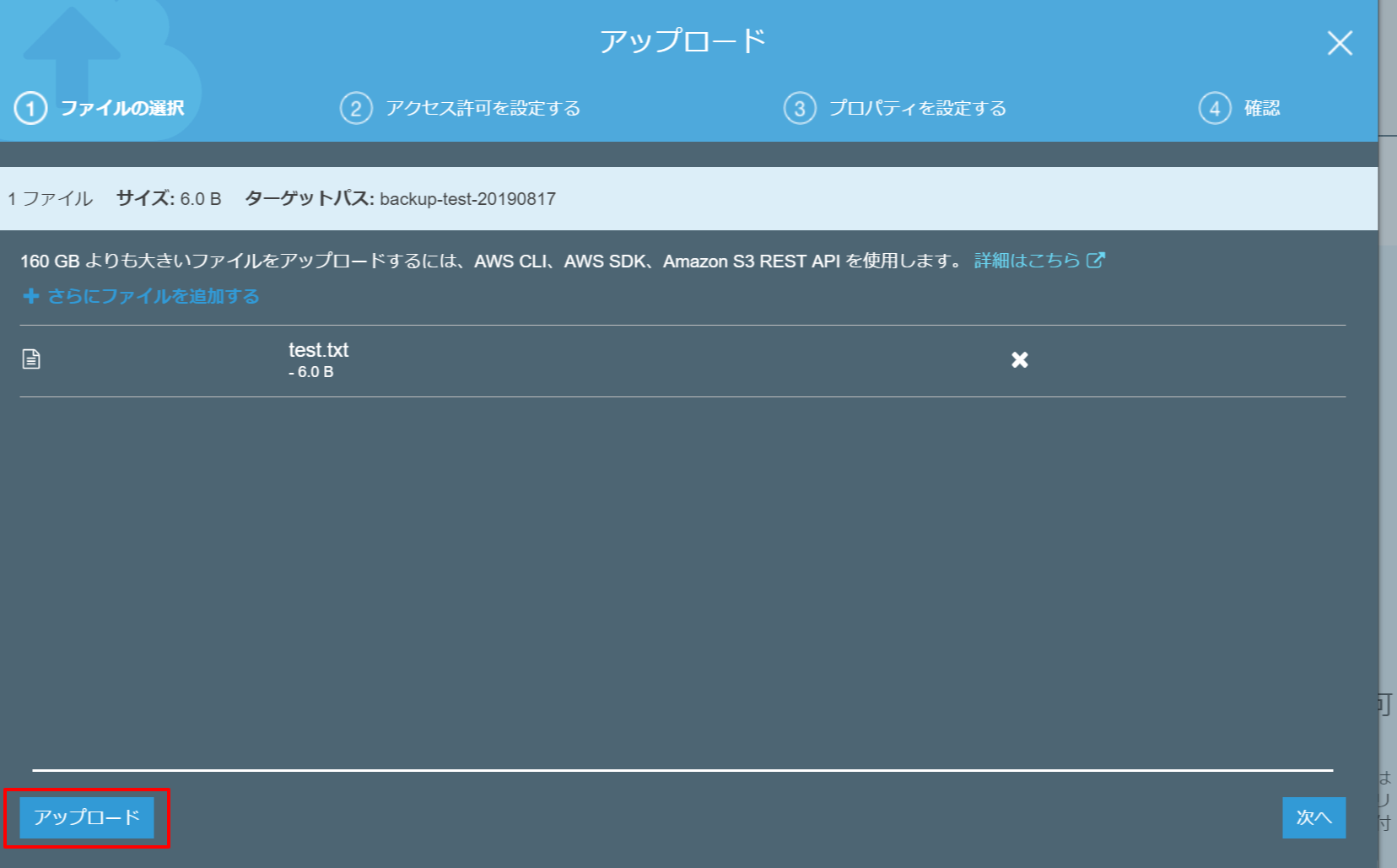Click the document icon for test.txt
Screen dimensions: 1397x868
point(31,359)
